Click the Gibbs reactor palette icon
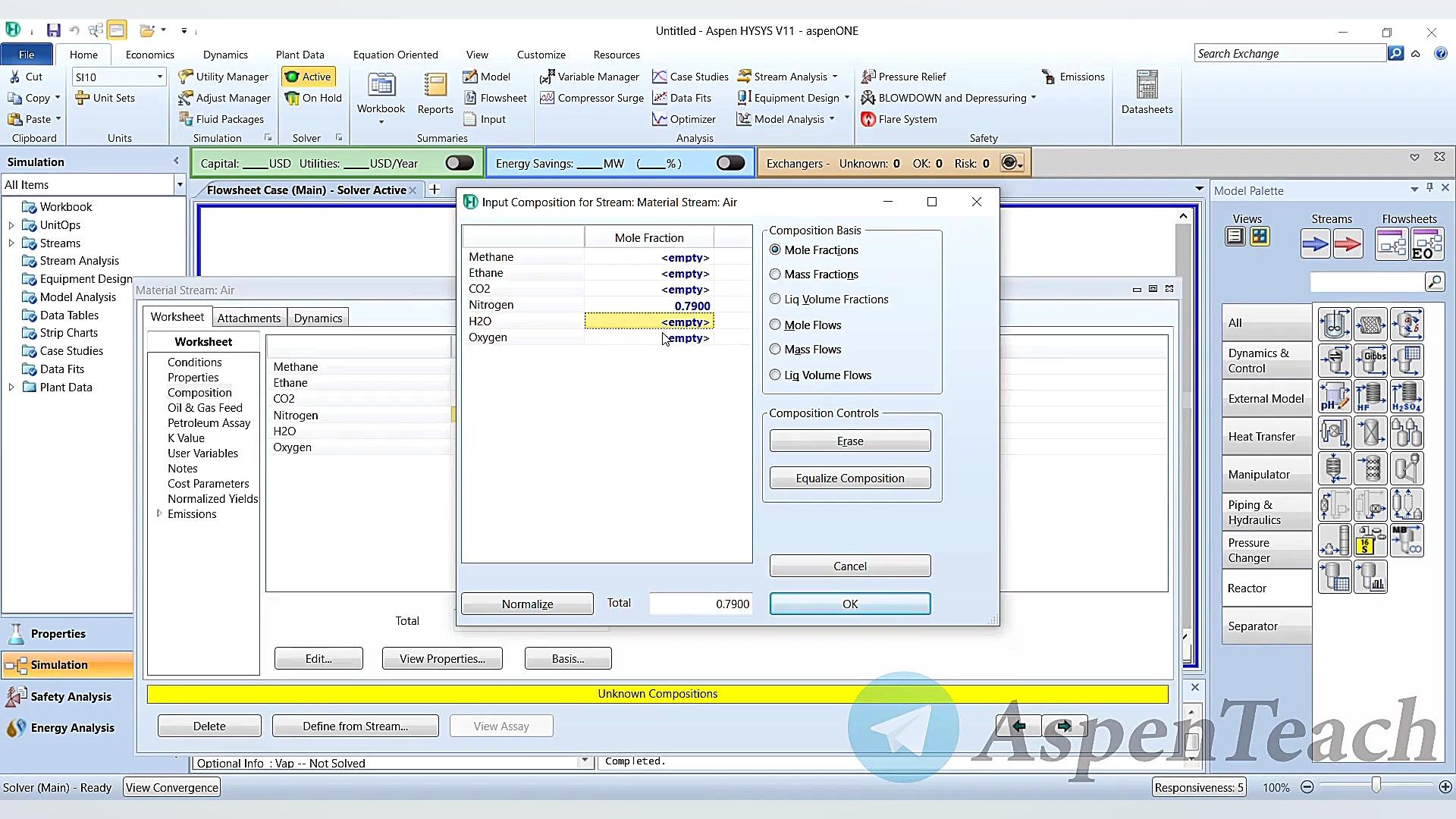 1370,360
